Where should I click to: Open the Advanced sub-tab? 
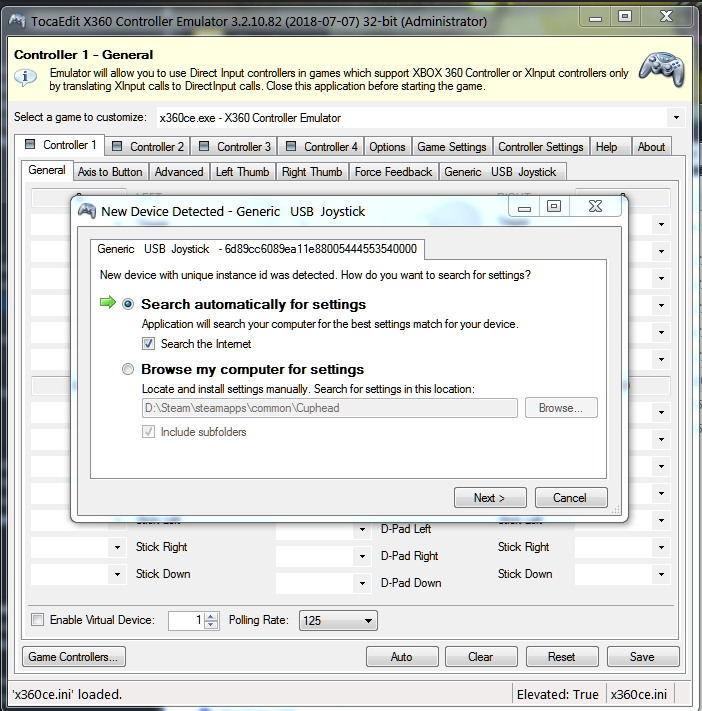(179, 172)
